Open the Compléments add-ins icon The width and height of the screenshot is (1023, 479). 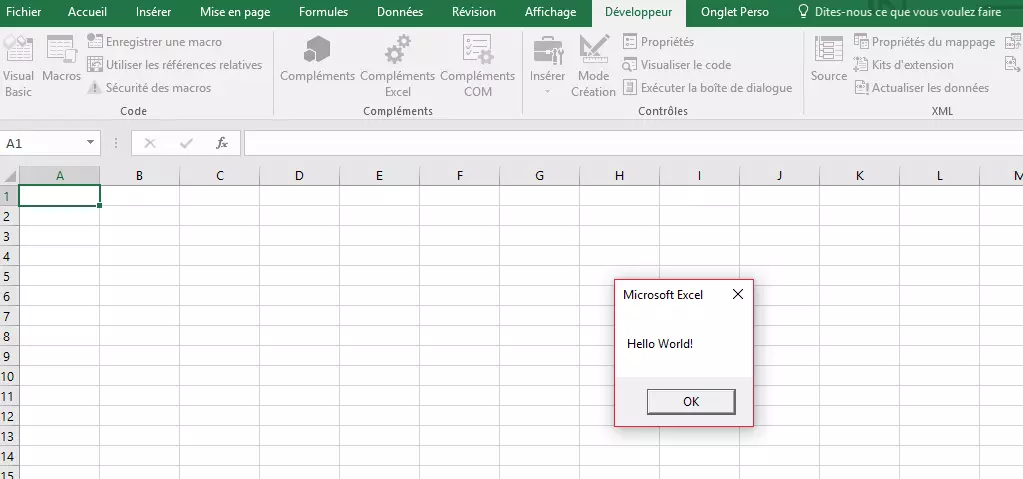click(x=317, y=60)
